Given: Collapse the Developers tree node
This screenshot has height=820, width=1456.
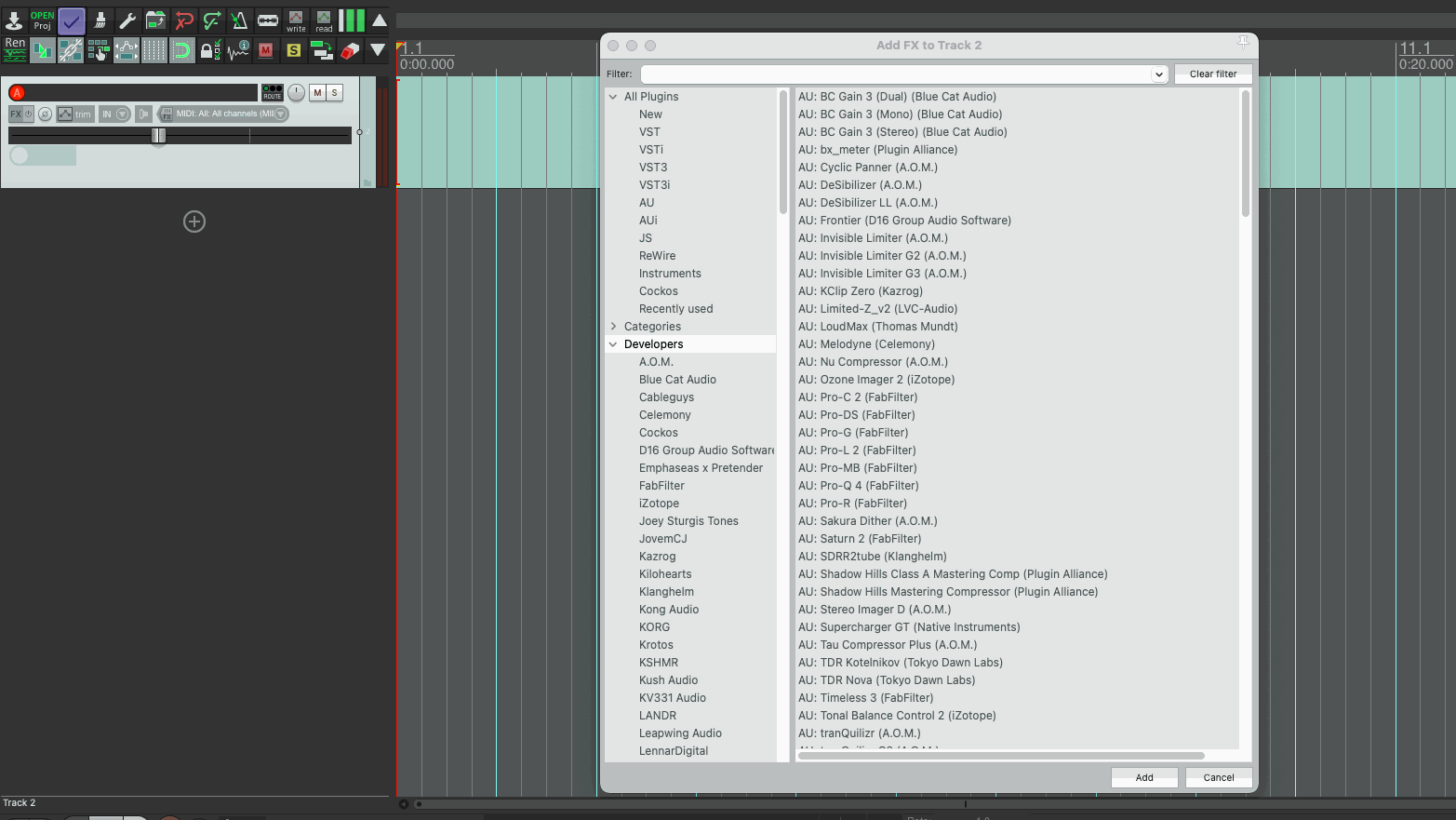Looking at the screenshot, I should coord(613,343).
